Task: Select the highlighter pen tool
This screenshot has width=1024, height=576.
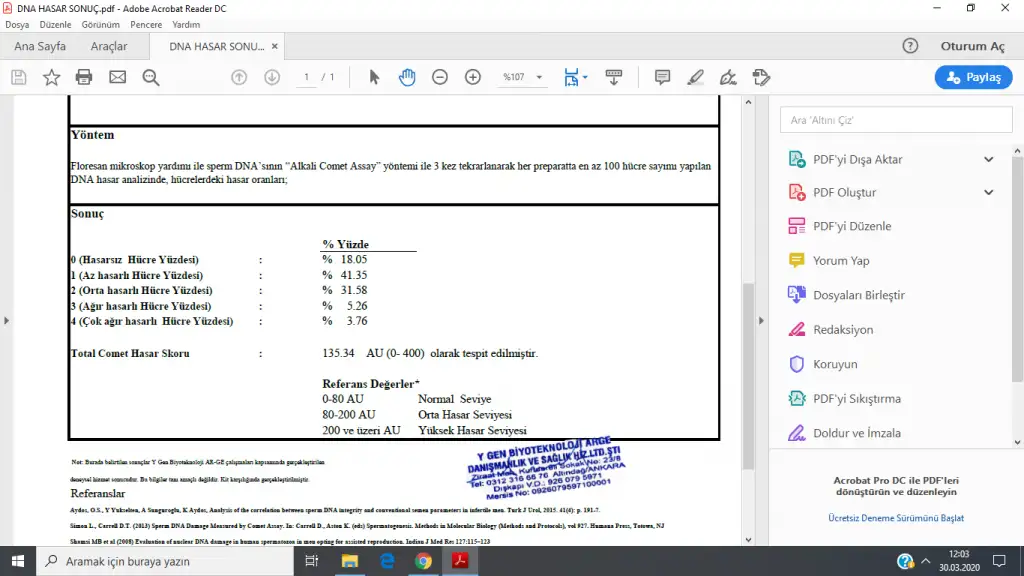Action: click(x=695, y=77)
